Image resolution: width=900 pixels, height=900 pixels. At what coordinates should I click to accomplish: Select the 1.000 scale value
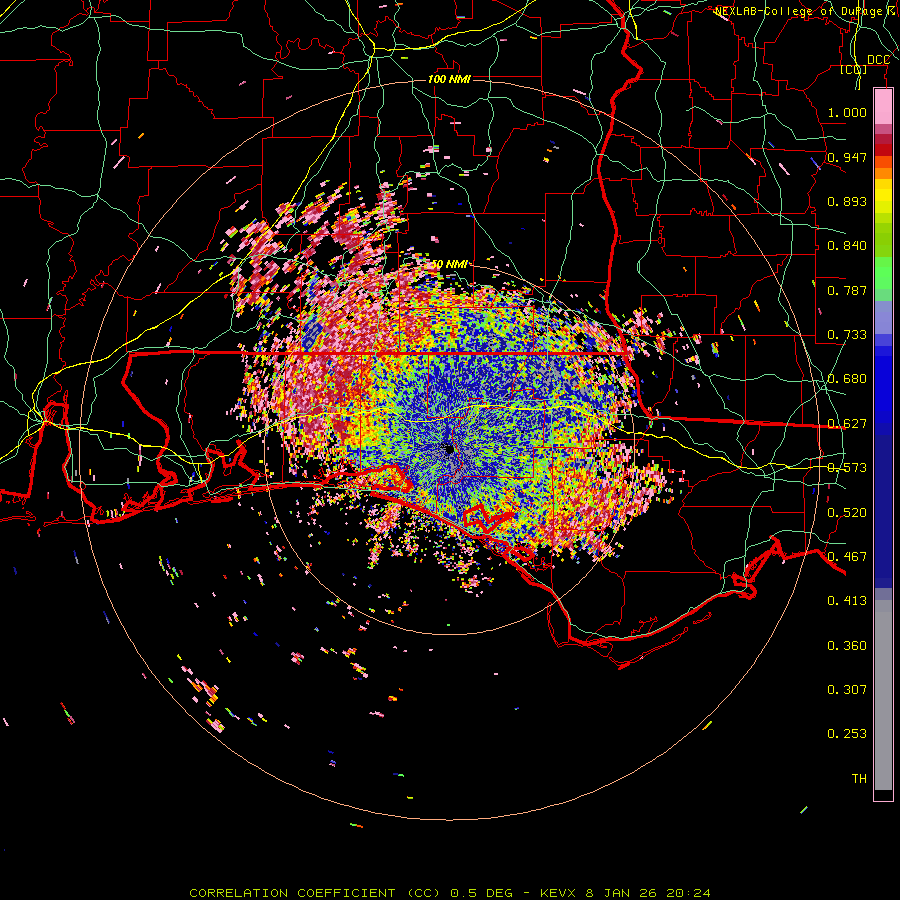point(847,112)
